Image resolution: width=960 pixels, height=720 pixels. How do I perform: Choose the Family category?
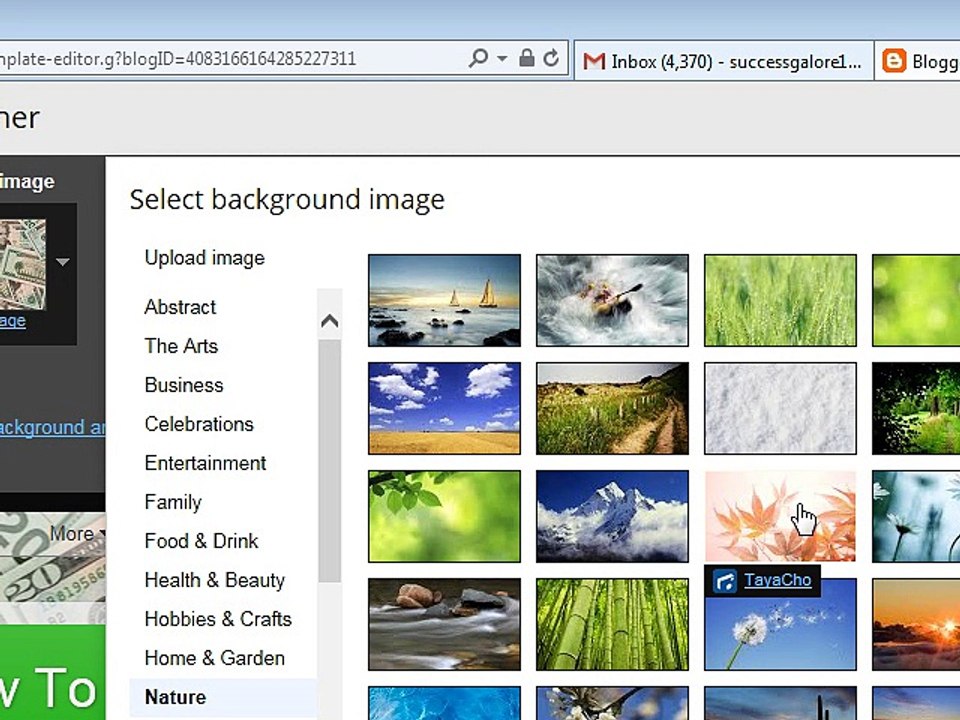pyautogui.click(x=173, y=502)
